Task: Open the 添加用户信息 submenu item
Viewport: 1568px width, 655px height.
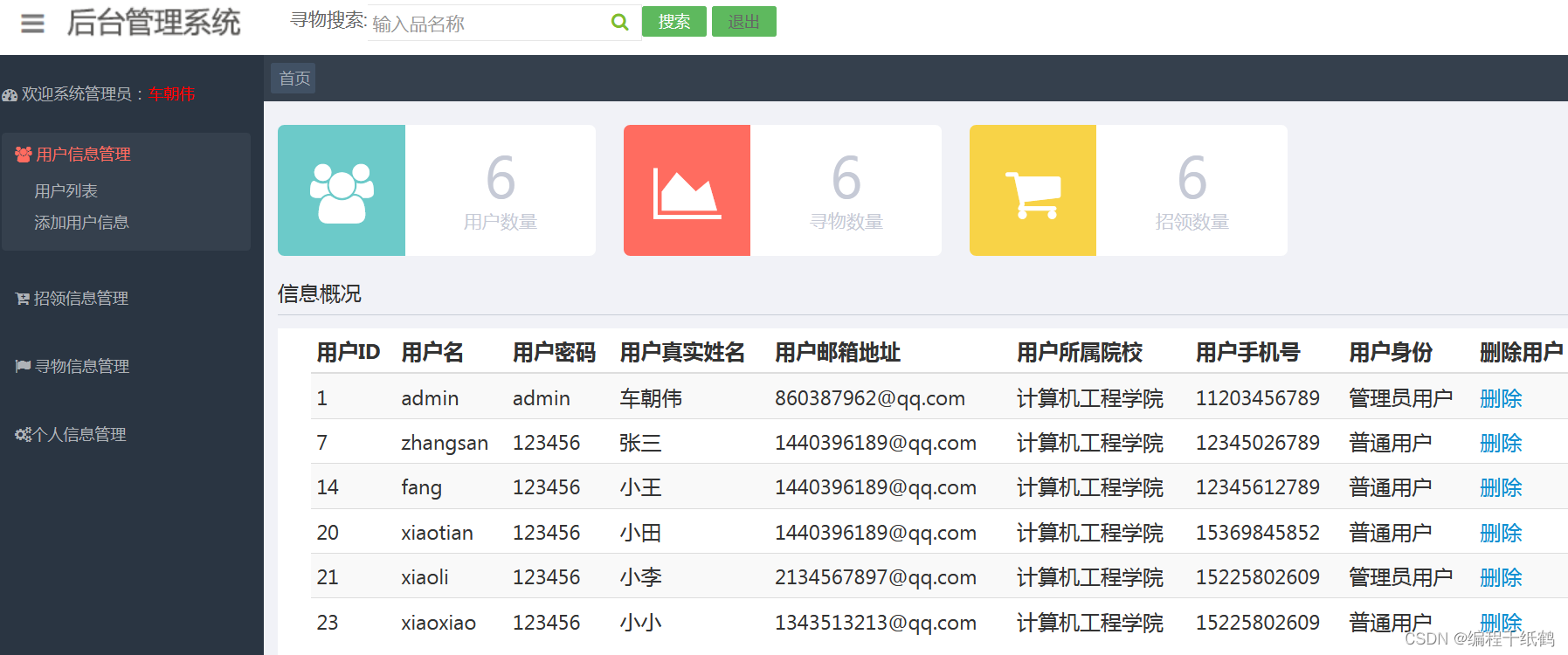Action: [x=81, y=223]
